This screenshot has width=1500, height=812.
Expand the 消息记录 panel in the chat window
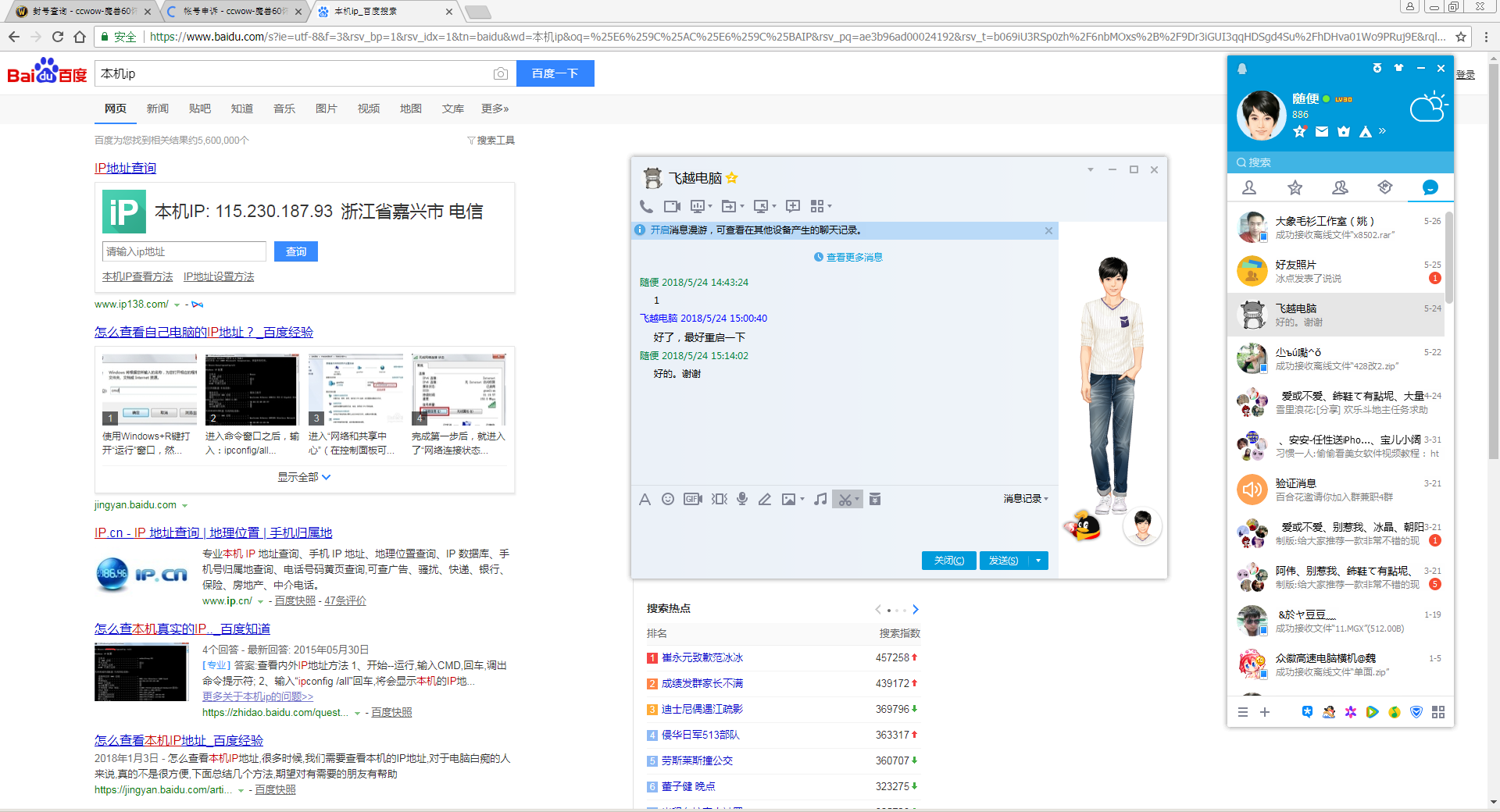(x=1024, y=499)
